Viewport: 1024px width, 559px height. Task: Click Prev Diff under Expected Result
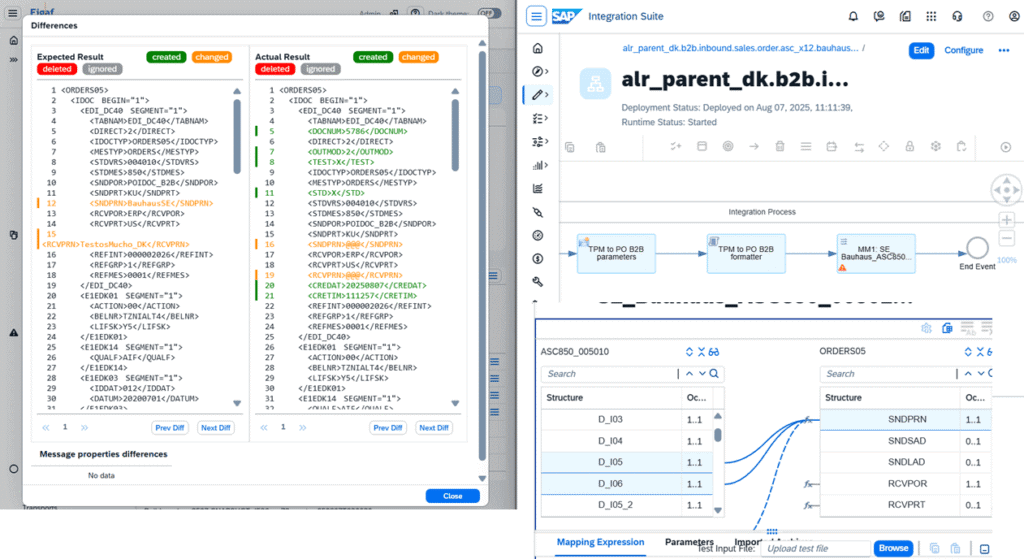[169, 428]
